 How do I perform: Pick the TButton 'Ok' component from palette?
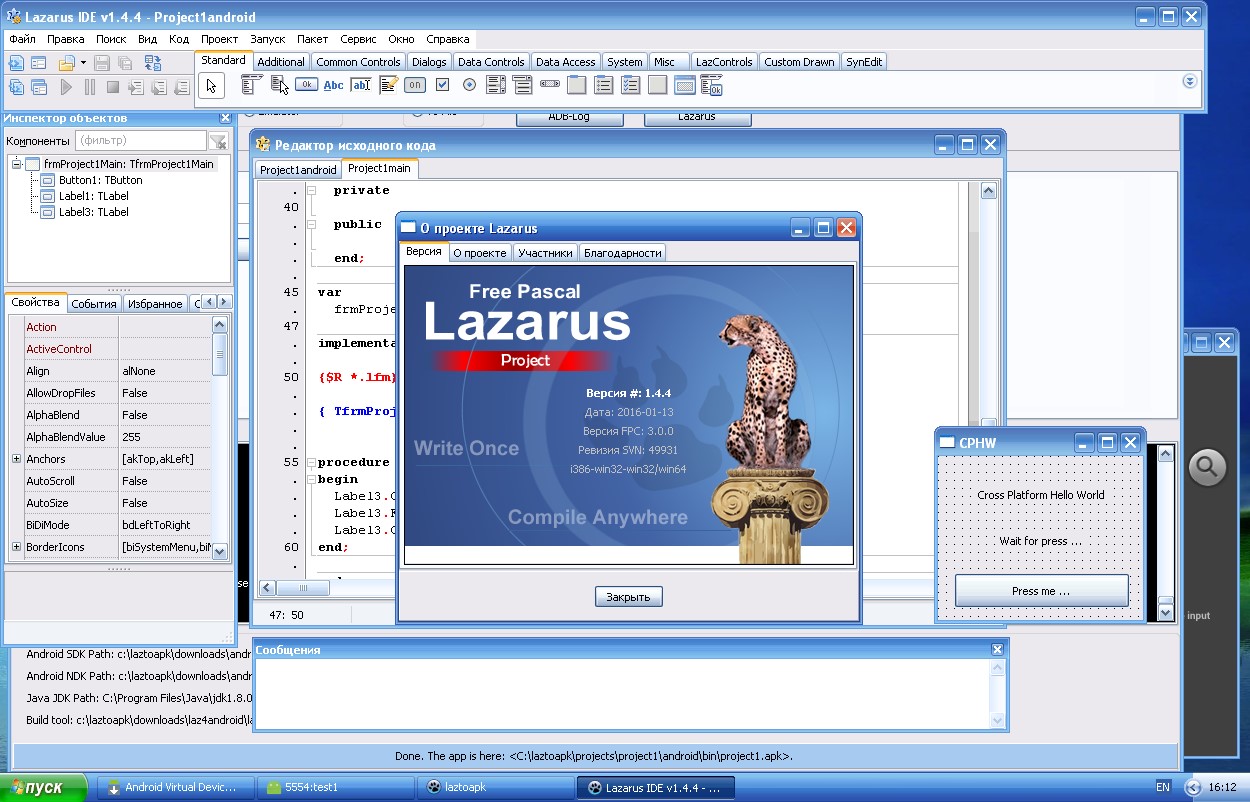(x=306, y=85)
